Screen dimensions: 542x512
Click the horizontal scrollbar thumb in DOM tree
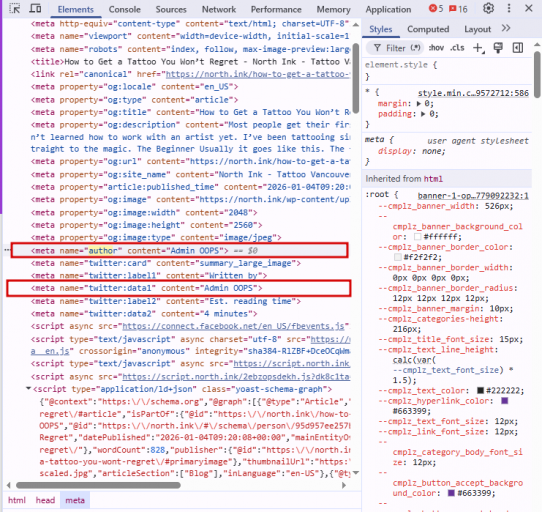tap(98, 485)
